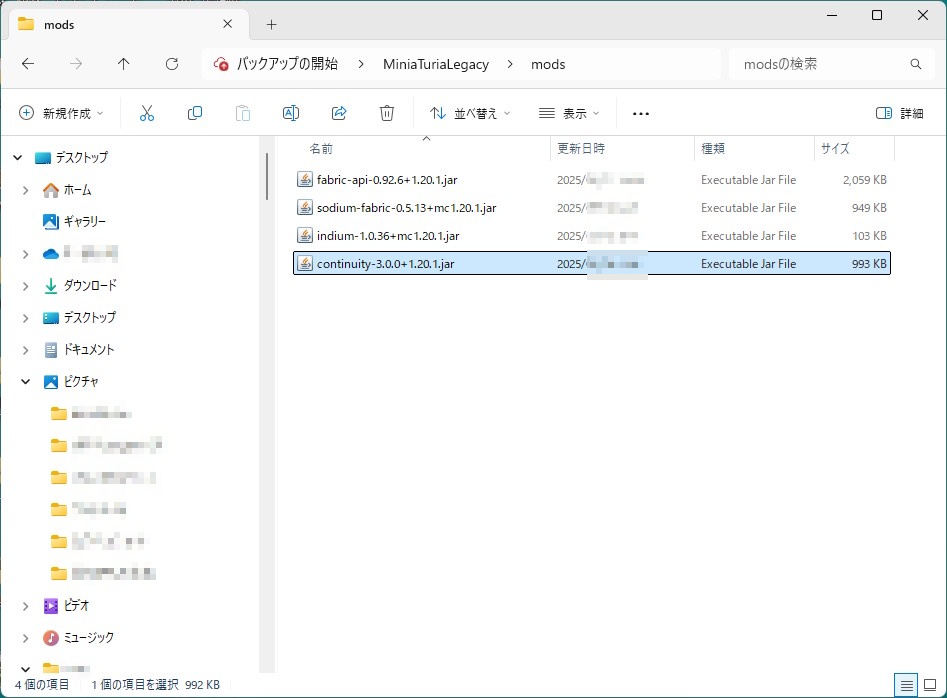This screenshot has height=698, width=947.
Task: Expand the ドキュメント tree node
Action: coord(25,350)
